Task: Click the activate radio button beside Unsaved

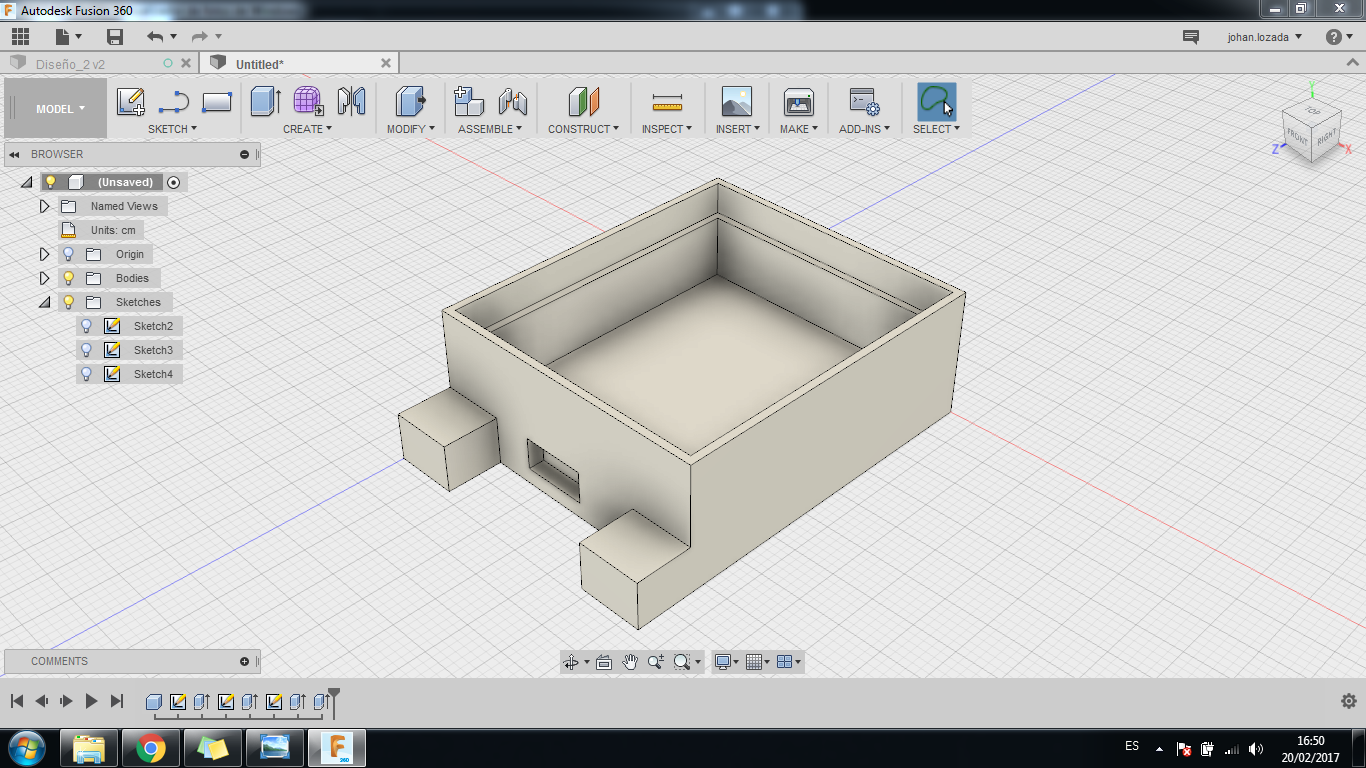Action: click(174, 182)
